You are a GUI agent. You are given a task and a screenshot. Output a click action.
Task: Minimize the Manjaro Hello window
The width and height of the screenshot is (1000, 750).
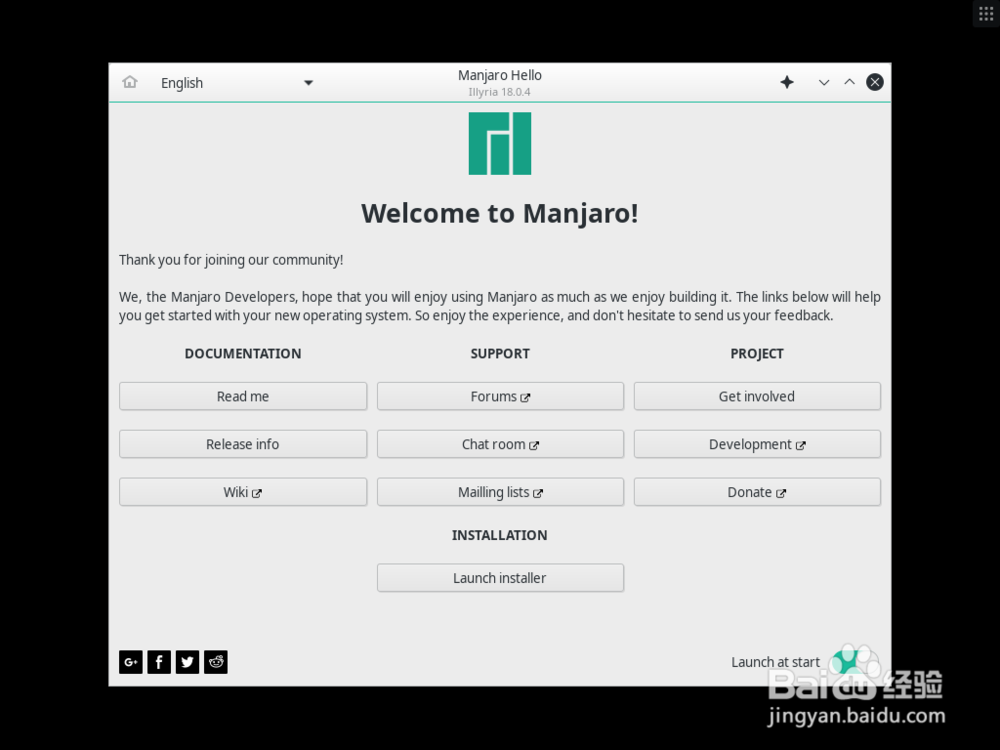click(824, 82)
